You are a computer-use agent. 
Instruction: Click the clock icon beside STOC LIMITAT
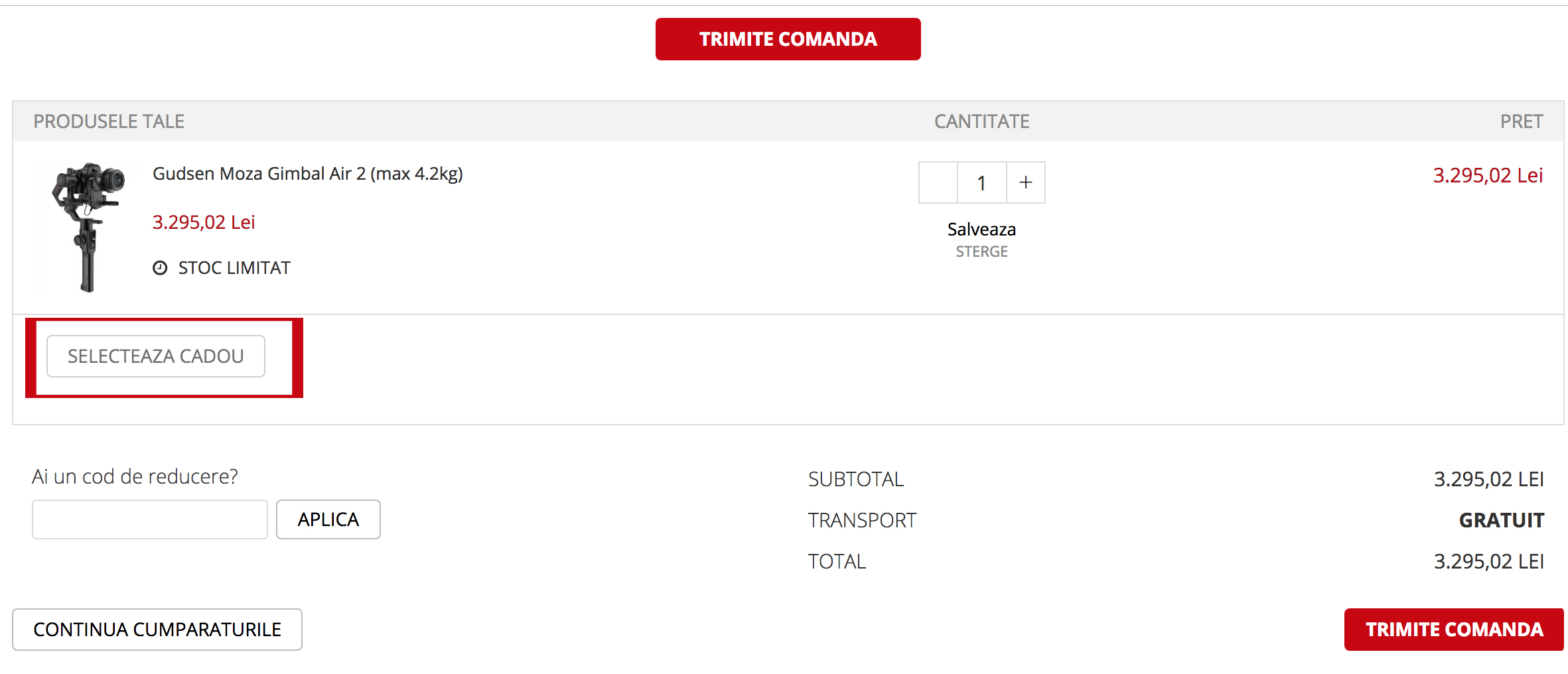click(x=160, y=268)
